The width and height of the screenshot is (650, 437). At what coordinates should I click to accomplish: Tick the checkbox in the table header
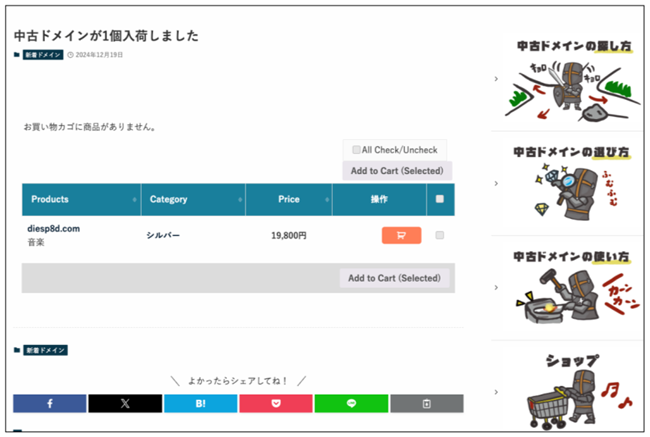pos(440,199)
